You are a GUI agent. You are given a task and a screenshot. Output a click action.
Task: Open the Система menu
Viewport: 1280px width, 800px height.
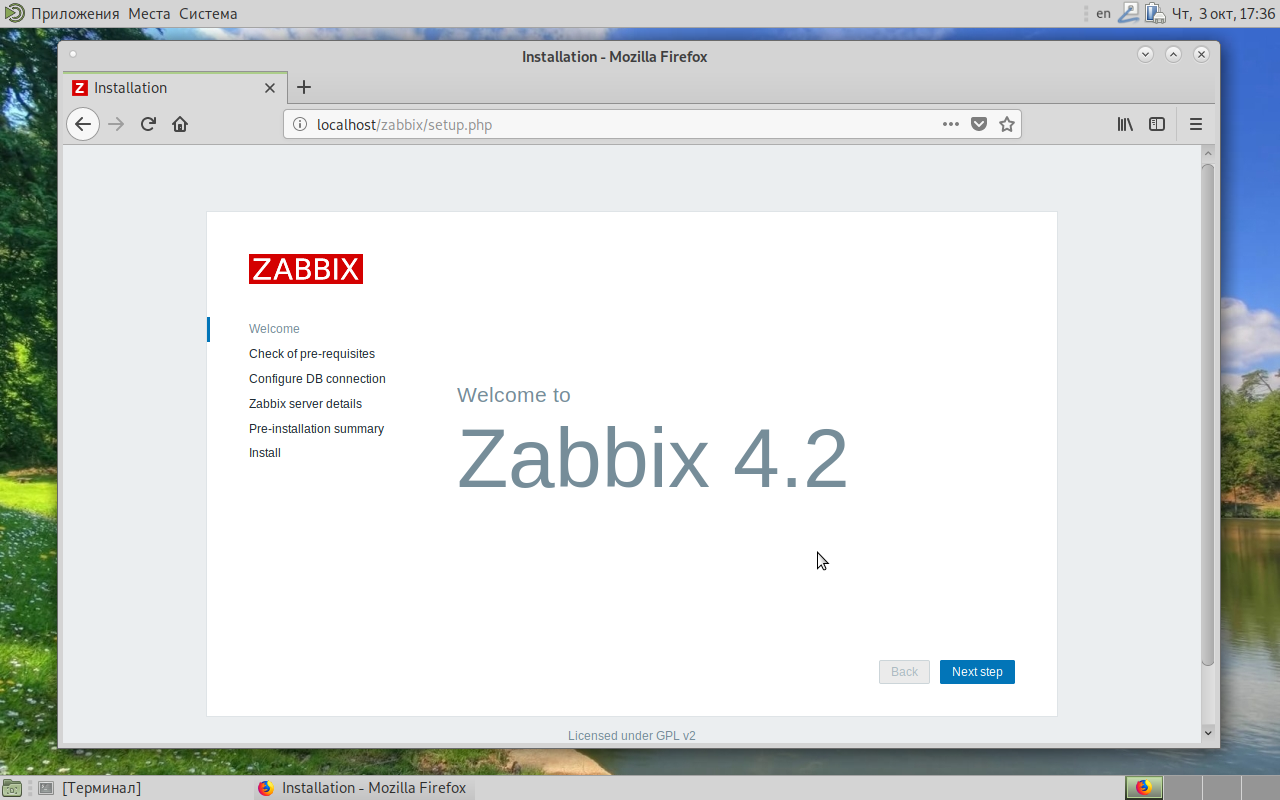[208, 14]
